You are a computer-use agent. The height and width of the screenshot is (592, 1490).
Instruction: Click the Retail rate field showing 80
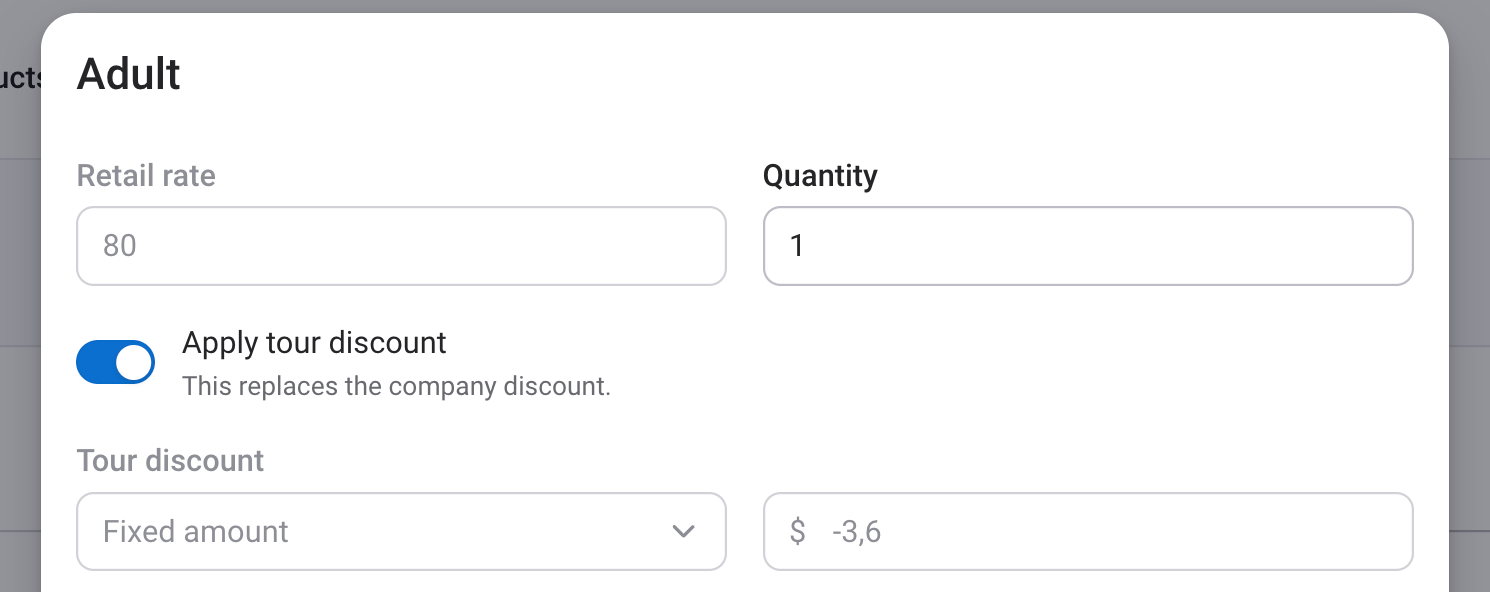click(x=400, y=246)
